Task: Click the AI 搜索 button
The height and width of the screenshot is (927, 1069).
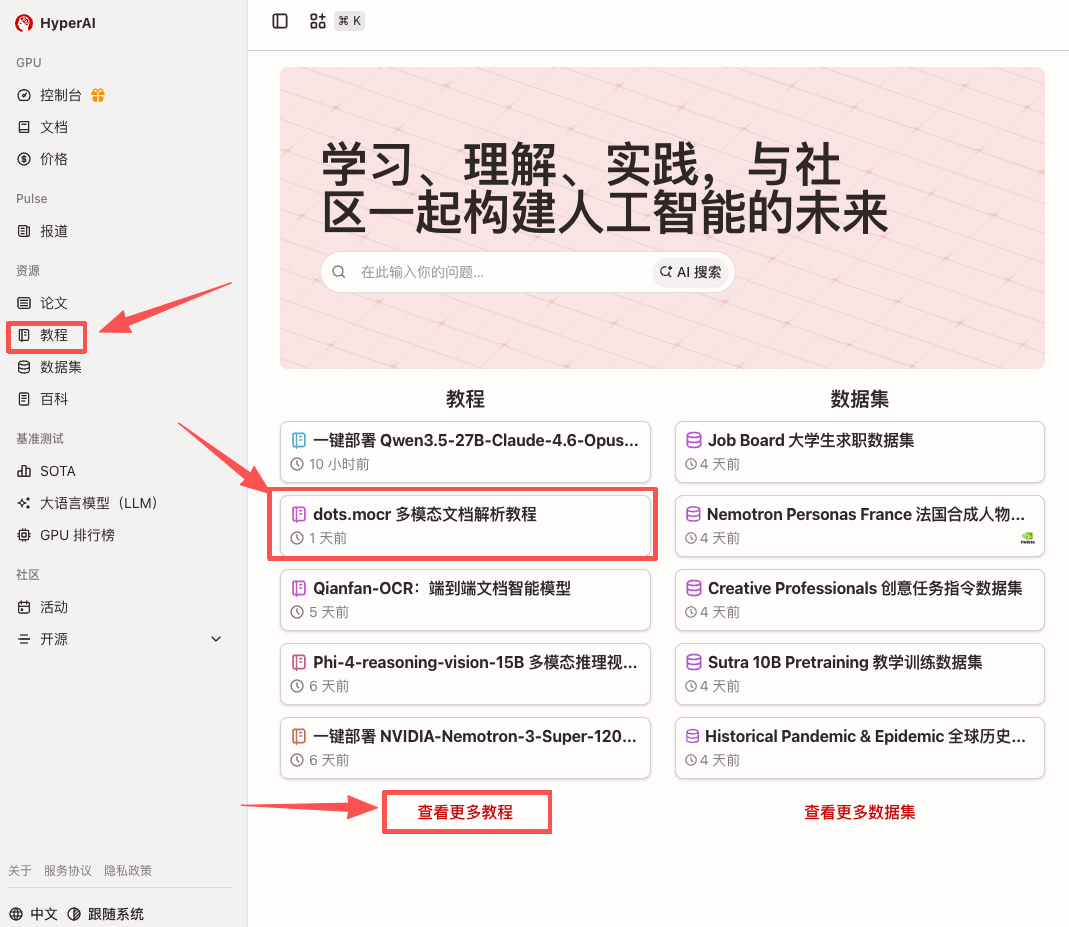Action: [691, 272]
